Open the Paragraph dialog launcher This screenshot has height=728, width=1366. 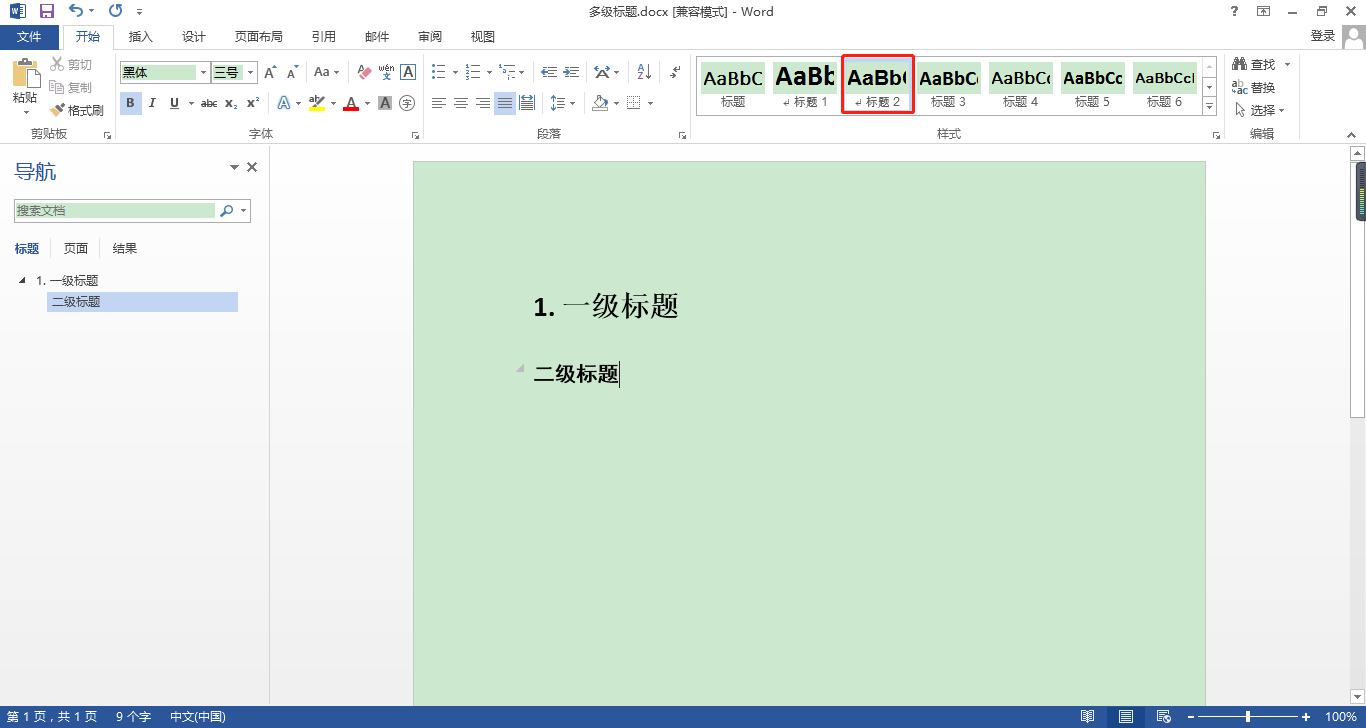tap(682, 135)
